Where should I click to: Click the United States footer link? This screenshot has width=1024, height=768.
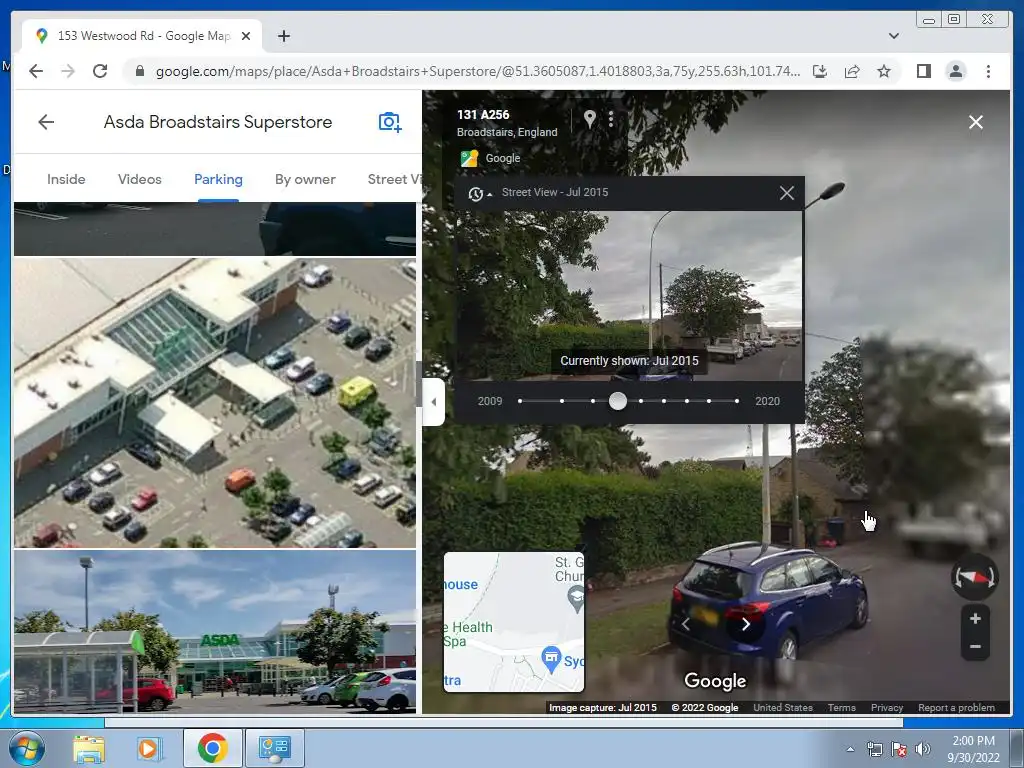(x=783, y=707)
